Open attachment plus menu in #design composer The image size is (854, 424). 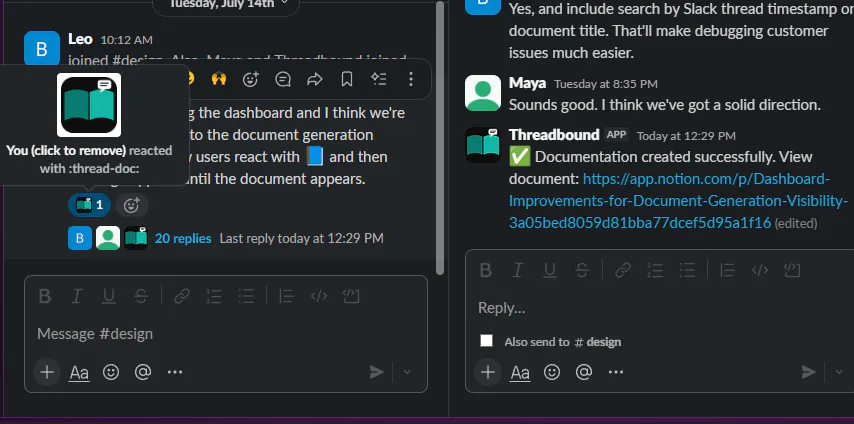coord(47,372)
